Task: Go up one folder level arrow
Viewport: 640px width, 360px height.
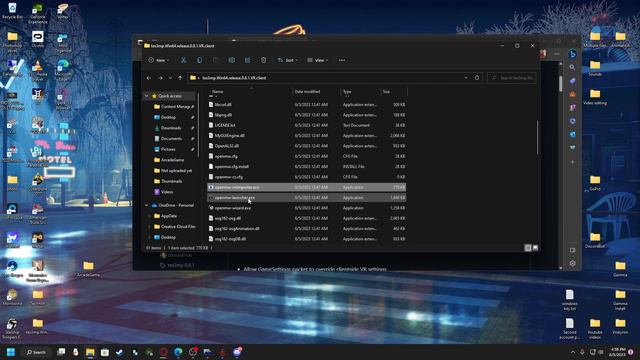Action: (180, 78)
